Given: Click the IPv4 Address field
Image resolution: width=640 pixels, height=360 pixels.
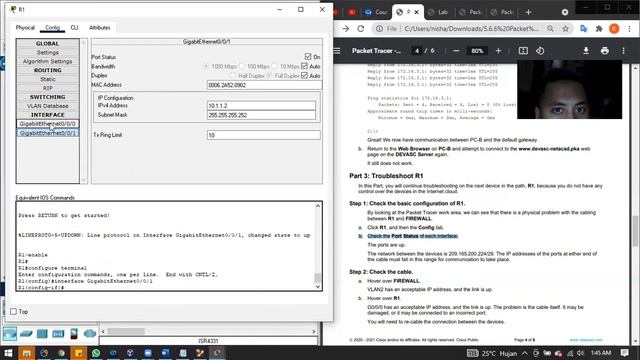Looking at the screenshot, I should tap(261, 106).
